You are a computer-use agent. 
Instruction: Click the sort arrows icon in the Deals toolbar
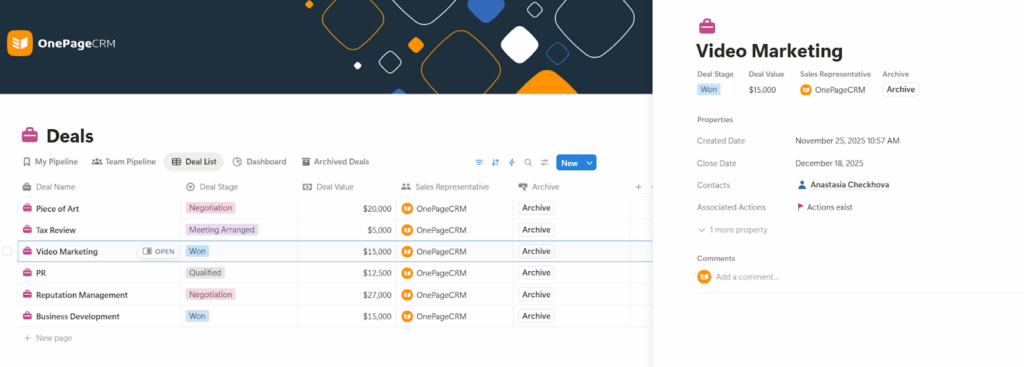click(496, 163)
